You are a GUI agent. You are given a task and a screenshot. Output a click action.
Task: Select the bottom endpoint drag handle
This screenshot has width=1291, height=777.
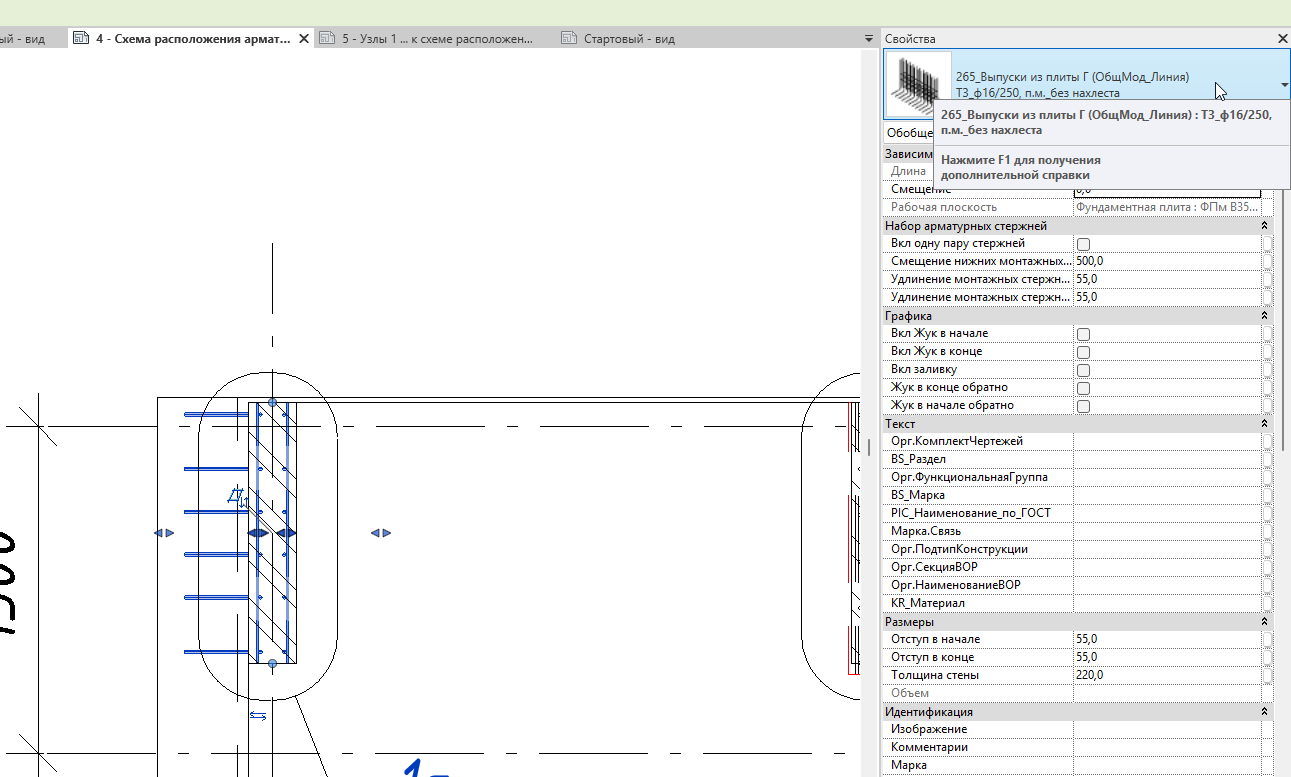point(272,663)
